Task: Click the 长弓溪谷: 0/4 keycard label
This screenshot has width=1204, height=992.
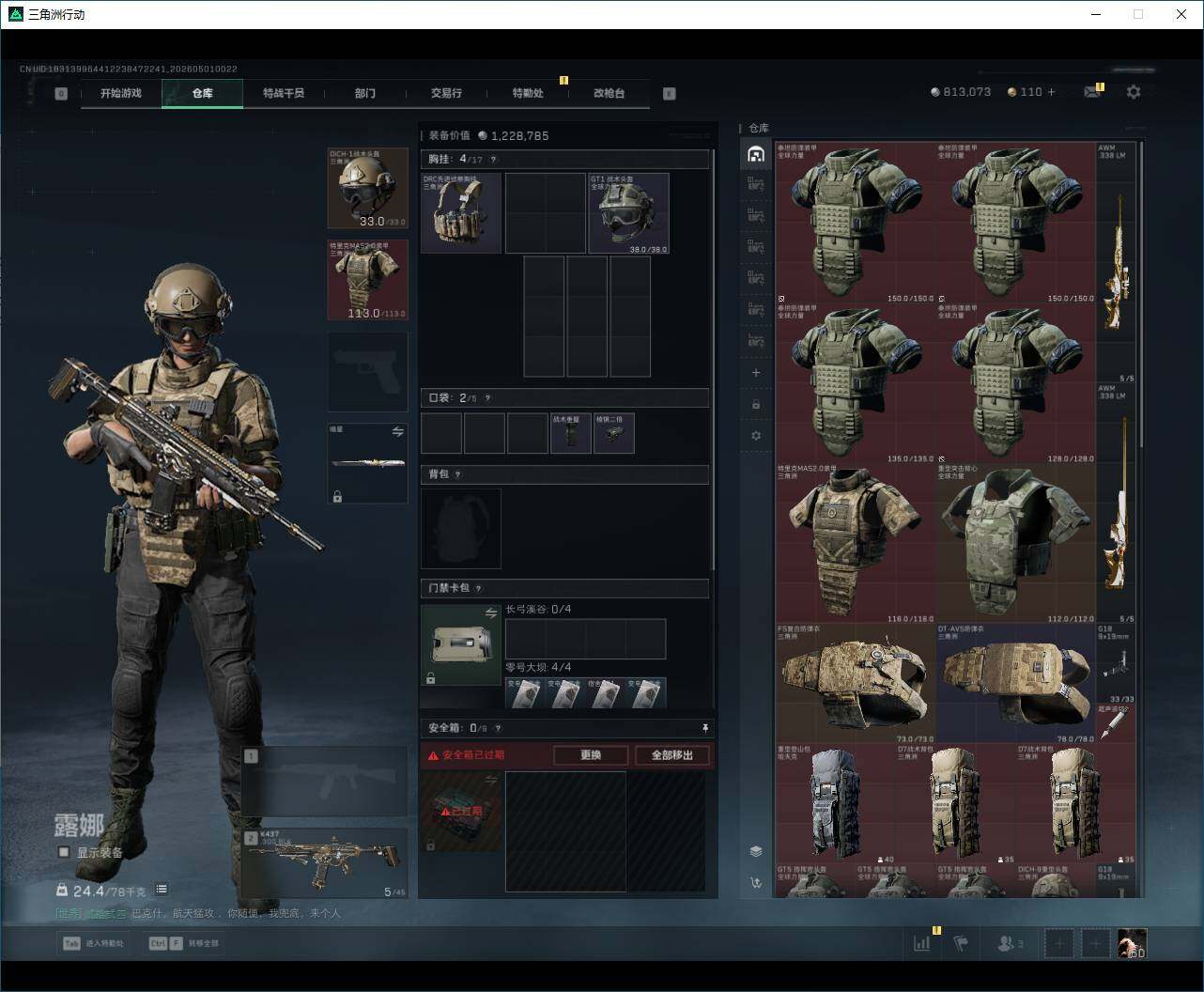Action: point(538,609)
